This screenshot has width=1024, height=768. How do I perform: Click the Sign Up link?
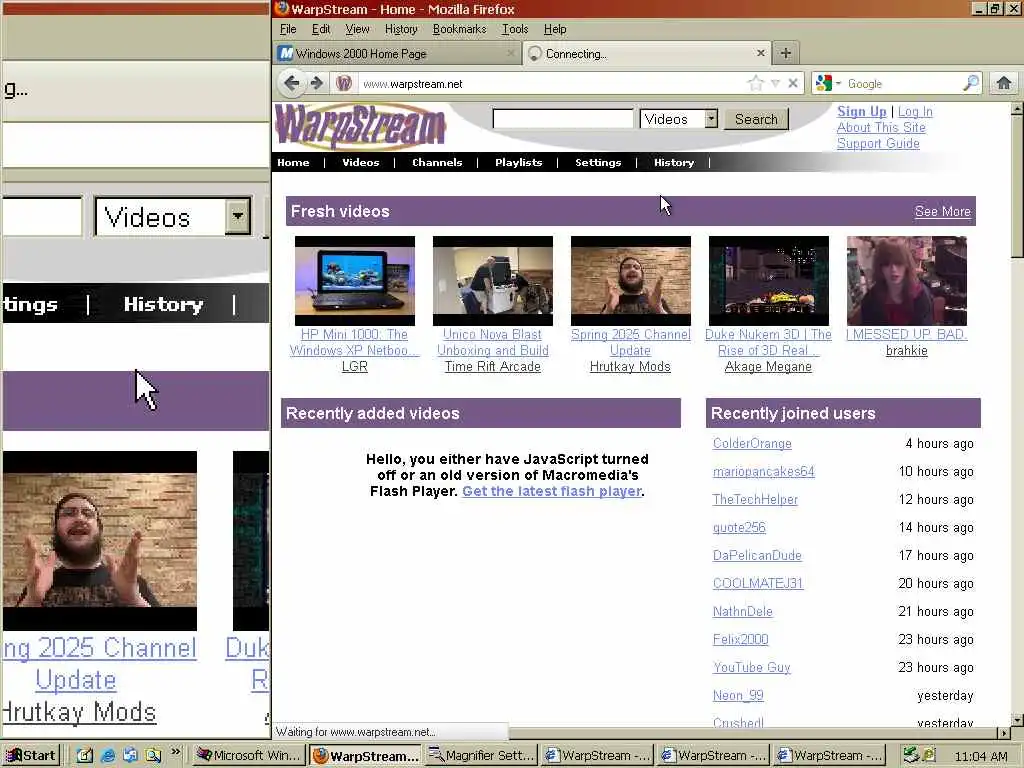[x=861, y=112]
